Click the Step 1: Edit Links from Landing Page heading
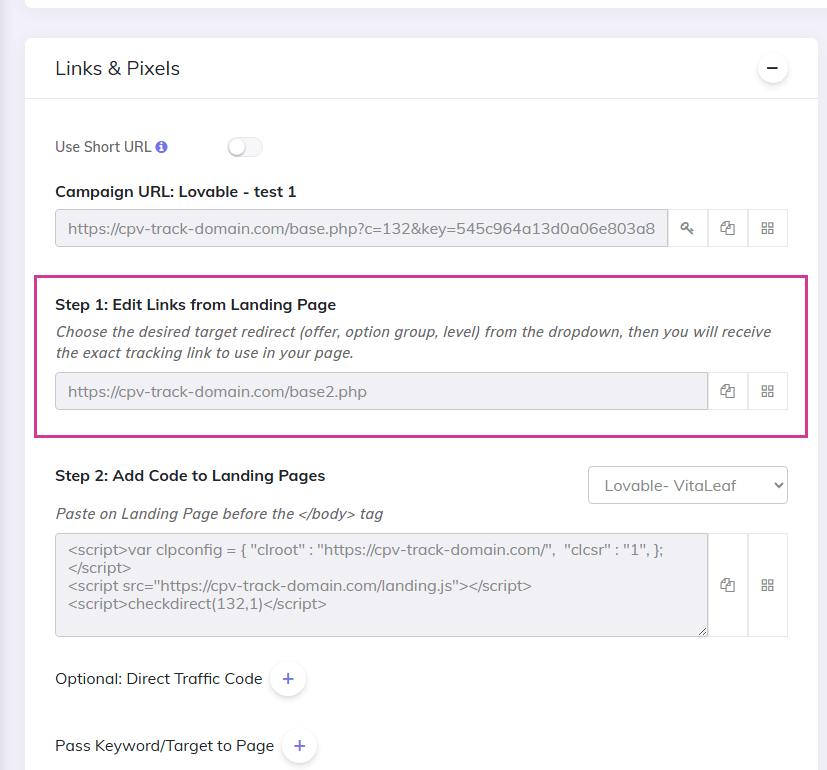 (196, 305)
